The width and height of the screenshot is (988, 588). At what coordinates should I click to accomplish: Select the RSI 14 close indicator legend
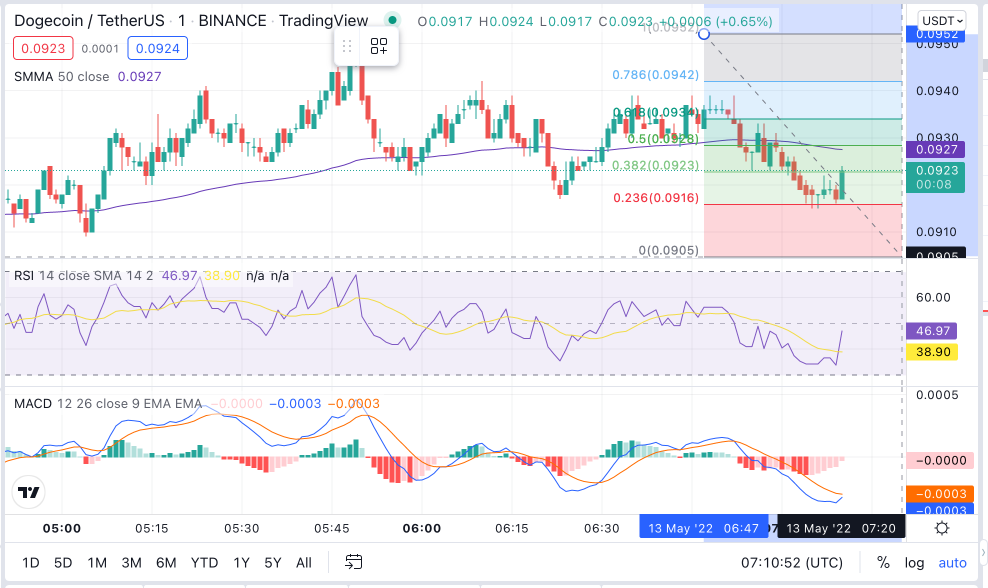[x=83, y=276]
